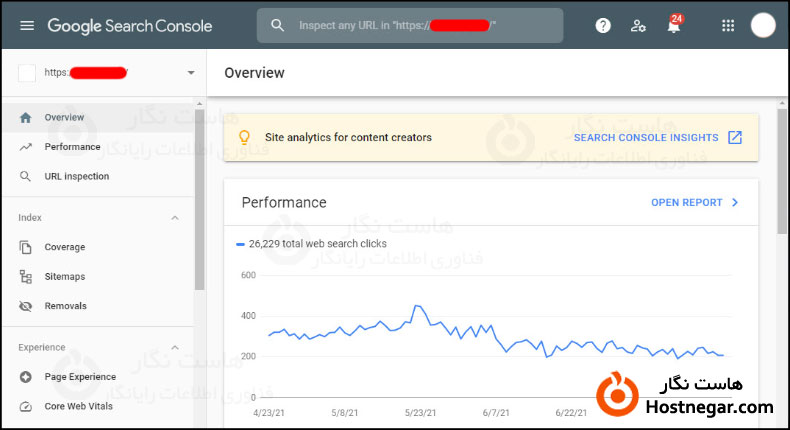This screenshot has height=430, width=790.
Task: Collapse the Index section
Action: pos(175,217)
